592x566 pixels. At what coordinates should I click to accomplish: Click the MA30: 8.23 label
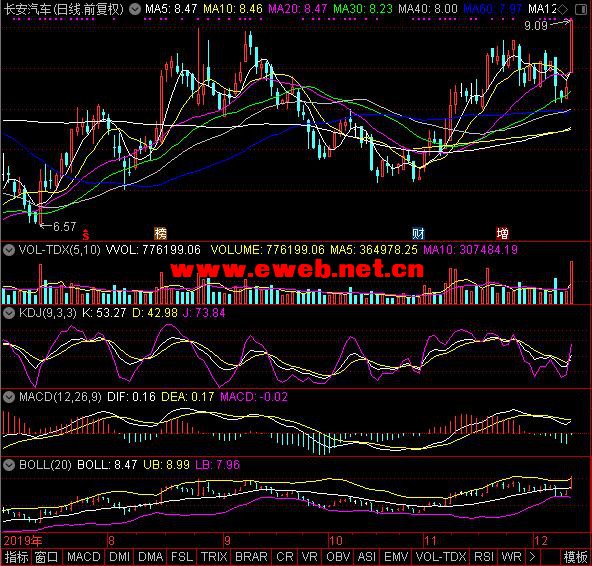point(363,8)
